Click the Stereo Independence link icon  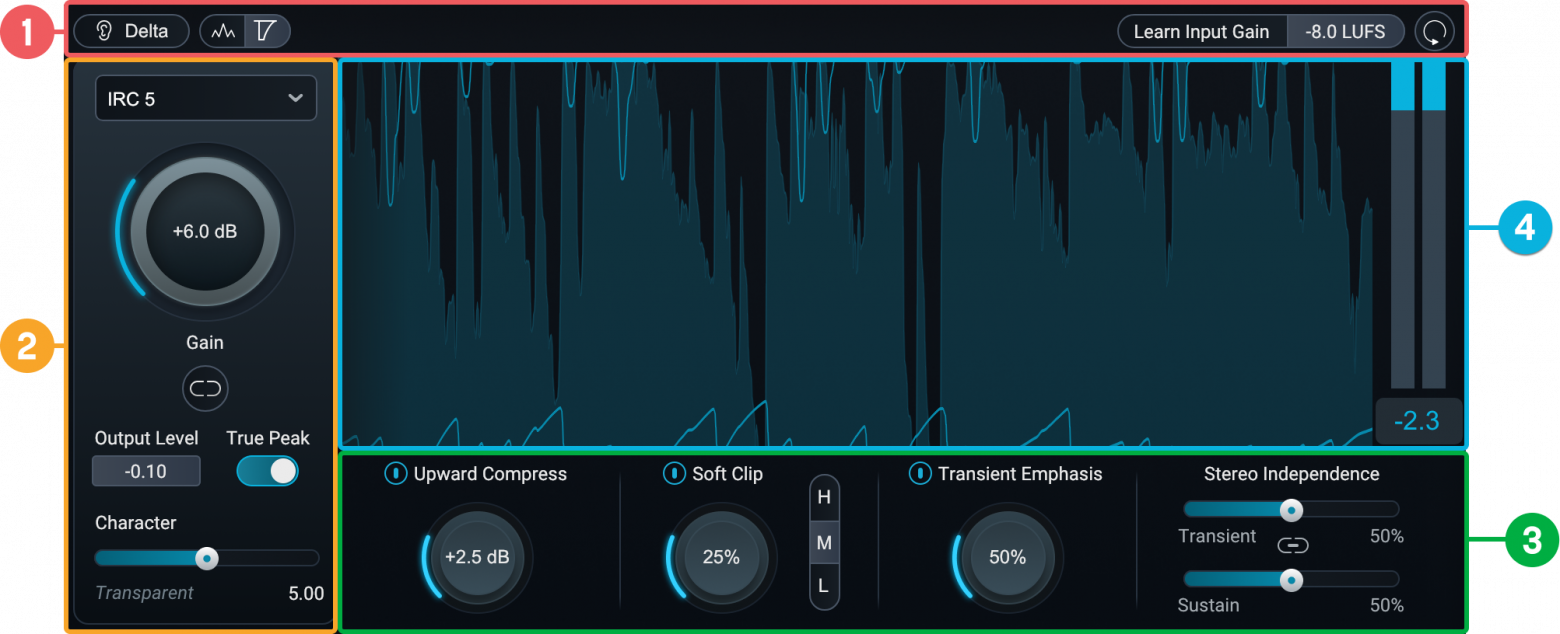(x=1293, y=545)
